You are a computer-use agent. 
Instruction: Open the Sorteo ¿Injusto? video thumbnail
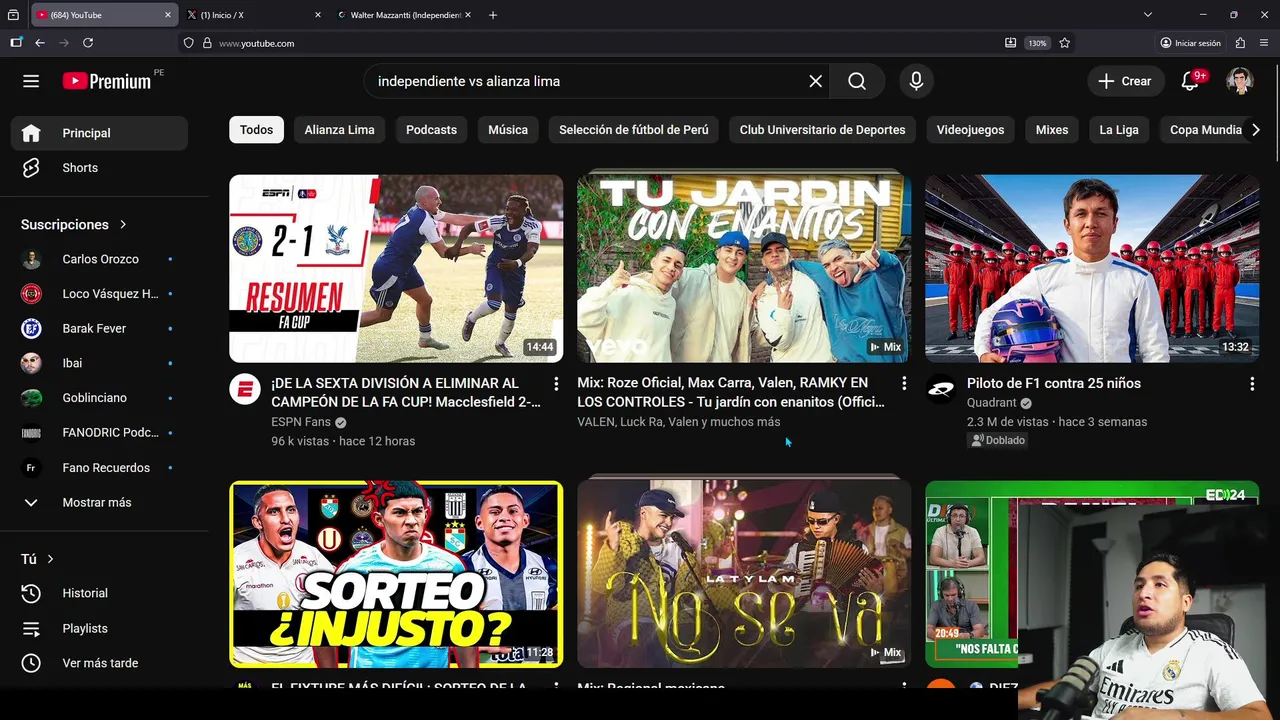[396, 574]
